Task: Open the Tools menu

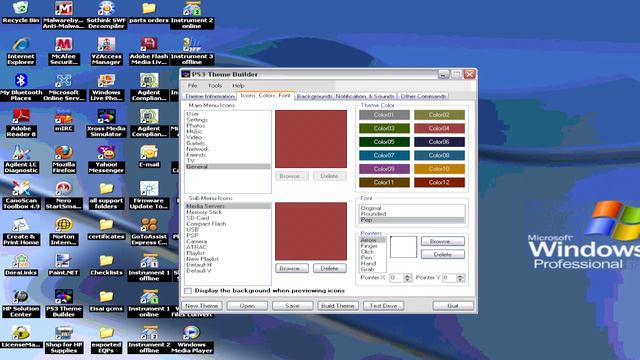Action: coord(215,86)
